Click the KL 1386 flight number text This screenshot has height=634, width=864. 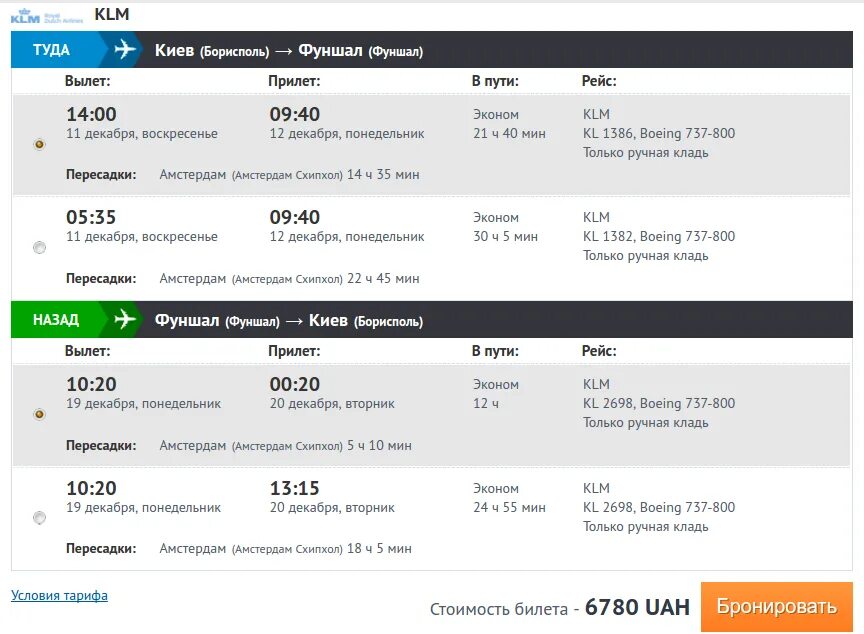(607, 133)
